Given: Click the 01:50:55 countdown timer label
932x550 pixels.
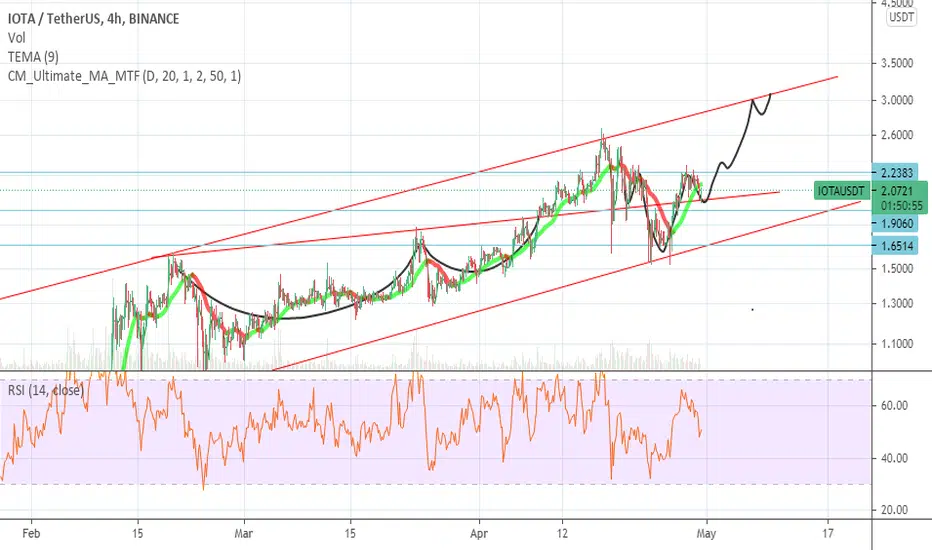Looking at the screenshot, I should click(x=902, y=206).
